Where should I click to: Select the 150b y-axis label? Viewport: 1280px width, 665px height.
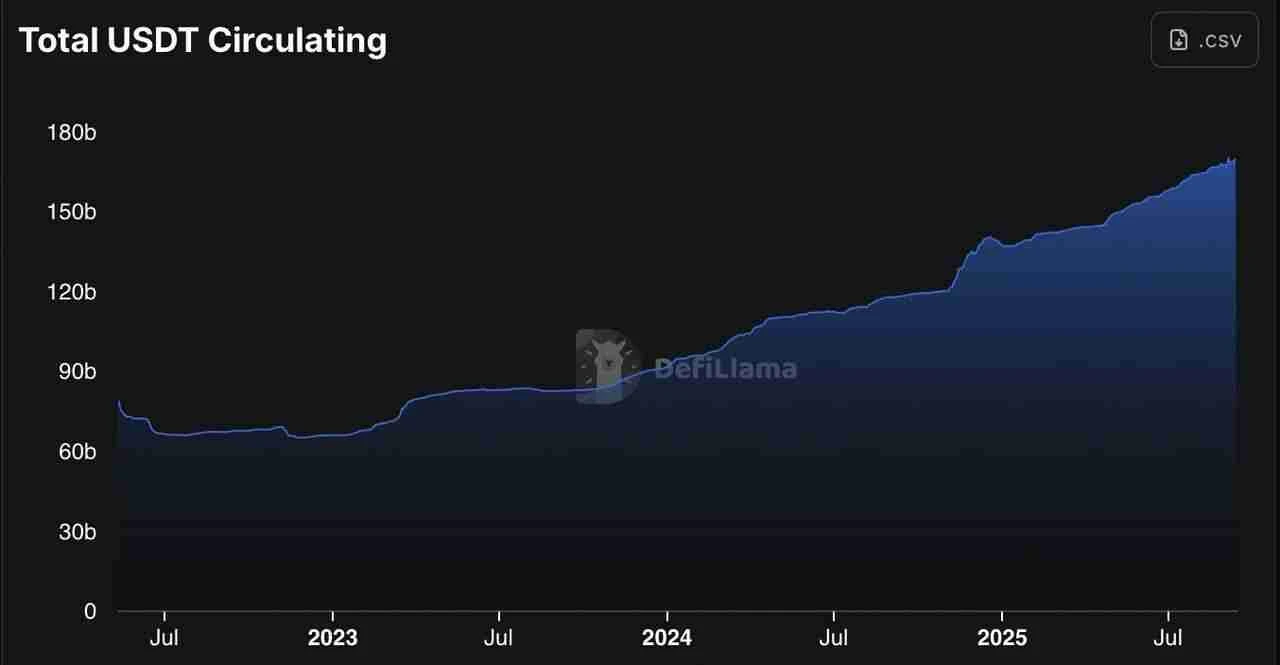71,212
